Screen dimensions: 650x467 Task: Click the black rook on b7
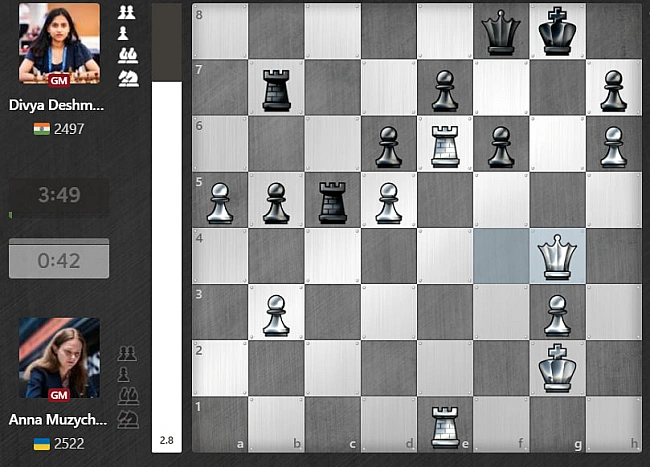coord(276,88)
